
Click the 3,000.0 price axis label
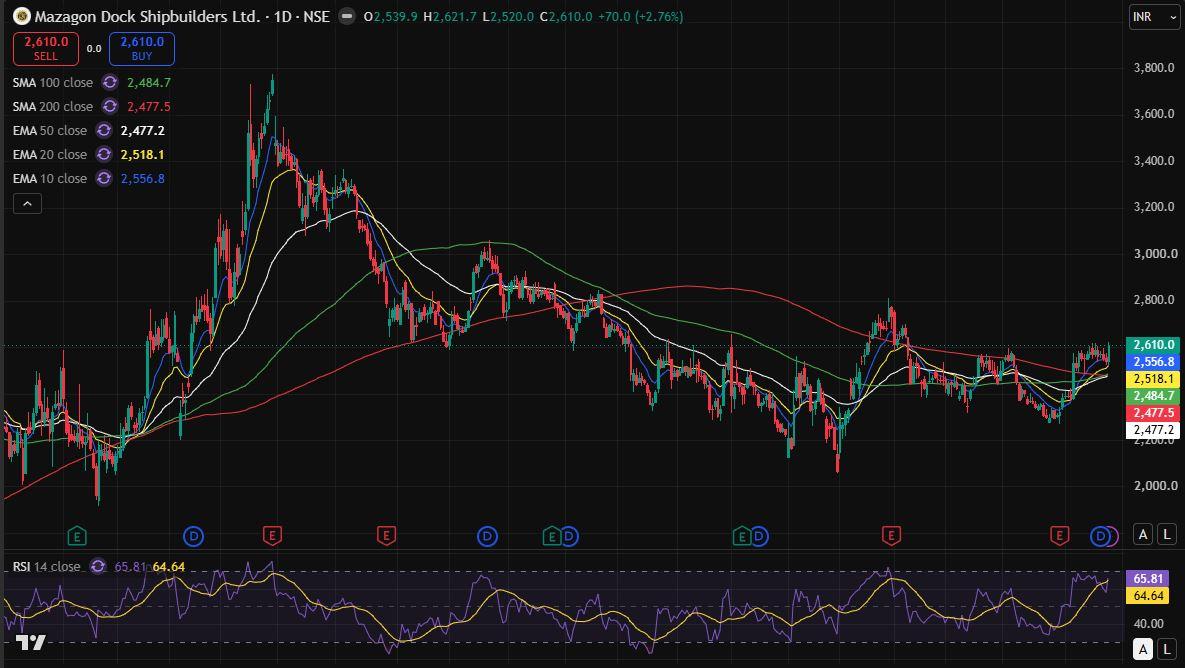[x=1154, y=254]
